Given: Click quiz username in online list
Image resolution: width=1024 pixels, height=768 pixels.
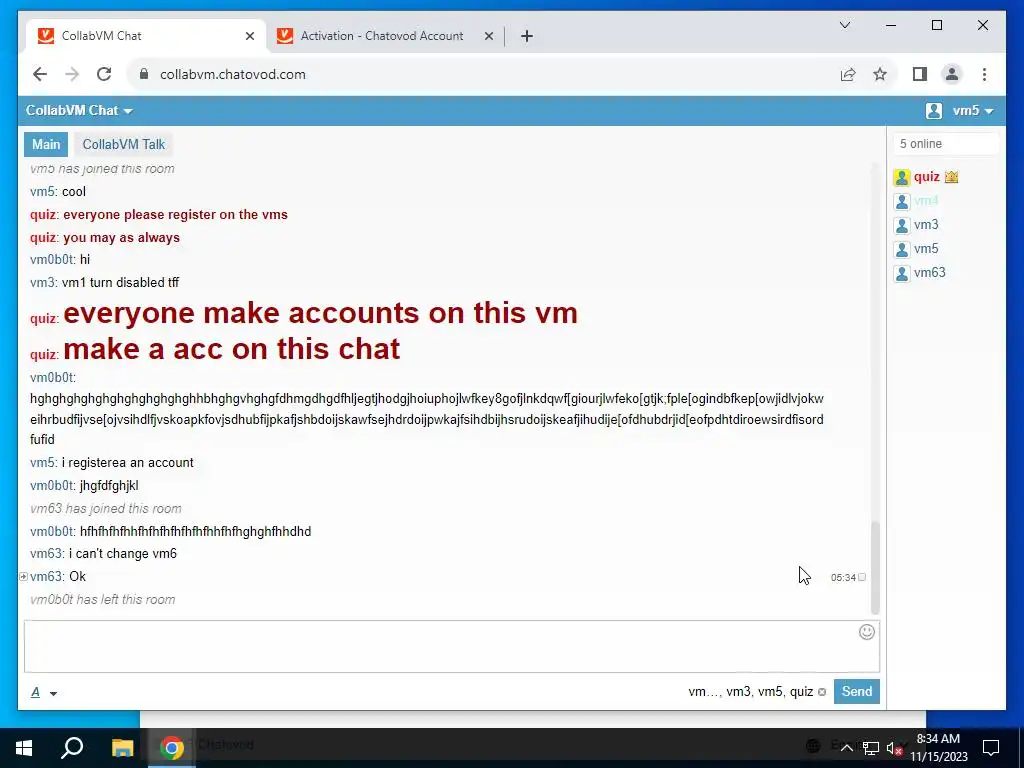Looking at the screenshot, I should click(x=927, y=177).
